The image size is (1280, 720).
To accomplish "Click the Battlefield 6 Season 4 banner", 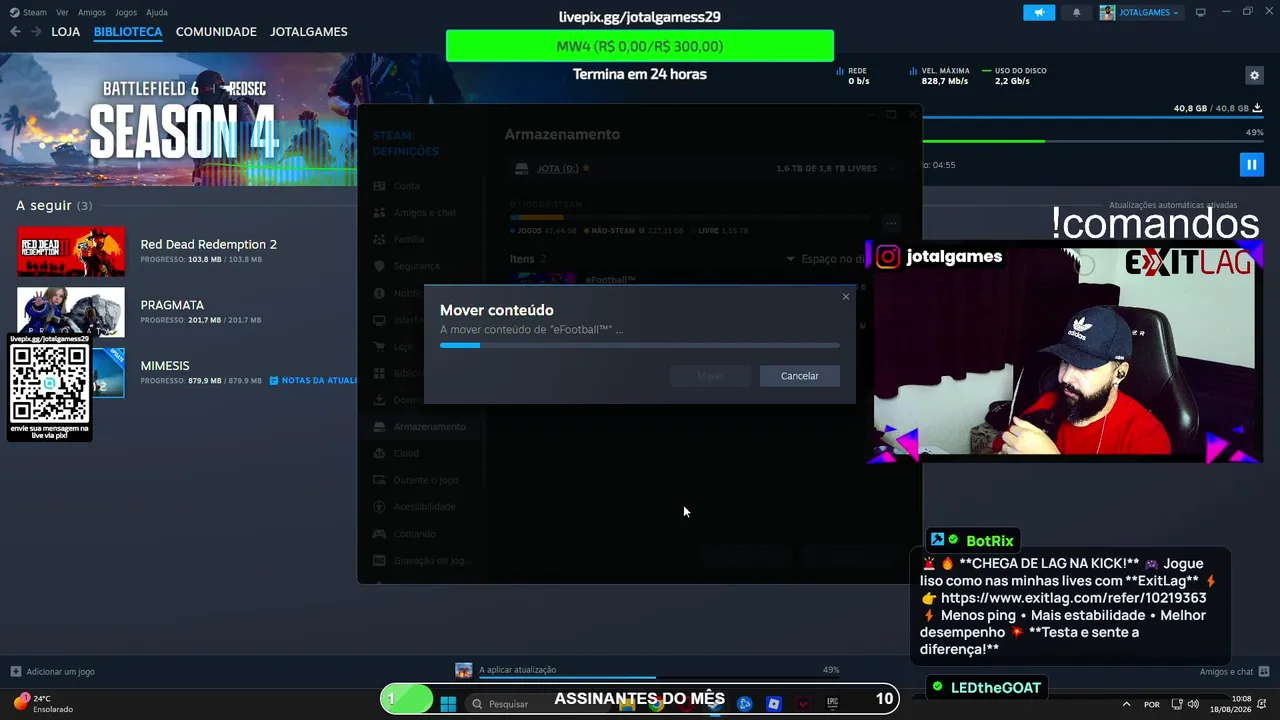I will 178,119.
